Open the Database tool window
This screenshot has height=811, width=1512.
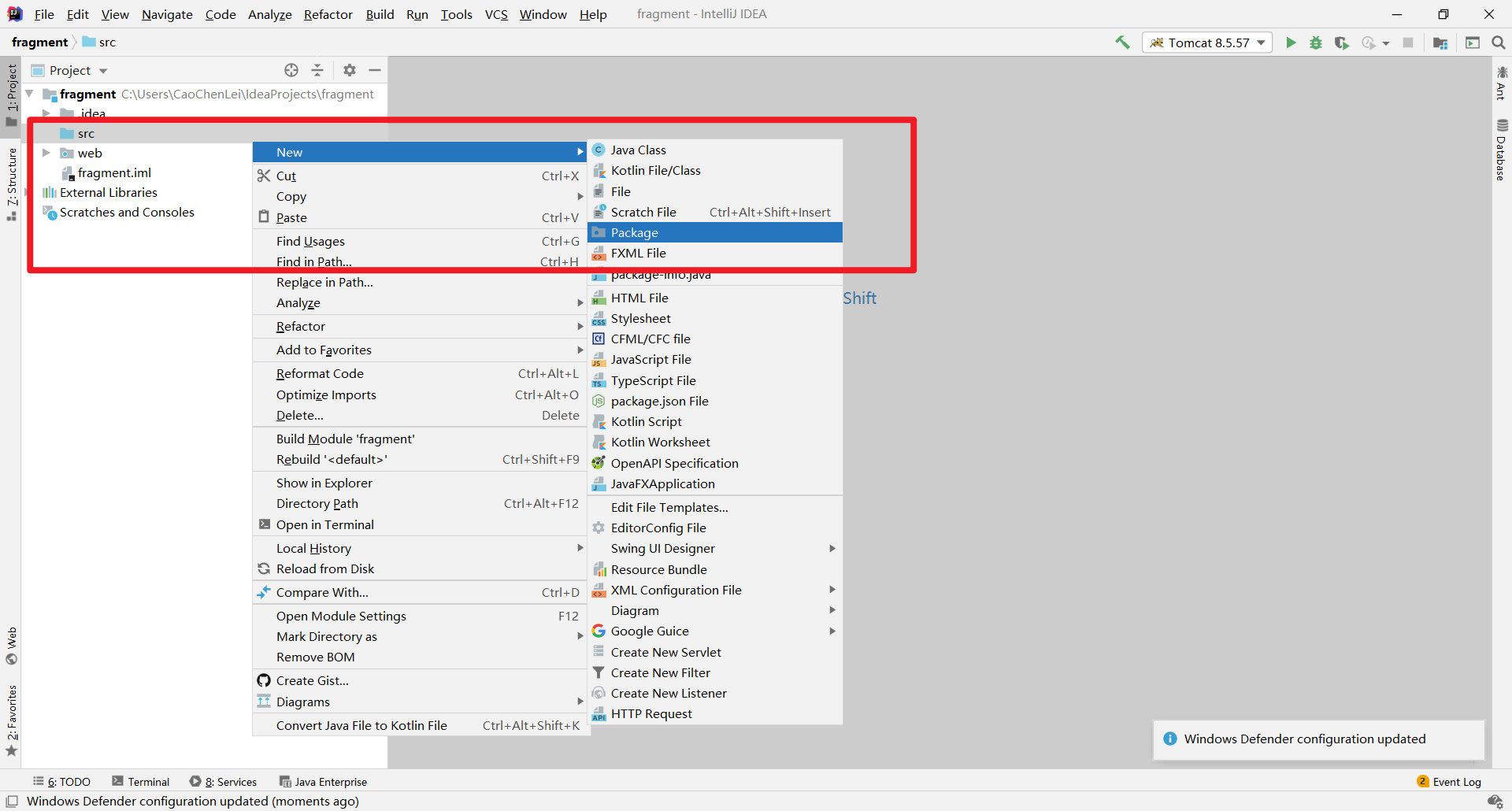pyautogui.click(x=1502, y=150)
